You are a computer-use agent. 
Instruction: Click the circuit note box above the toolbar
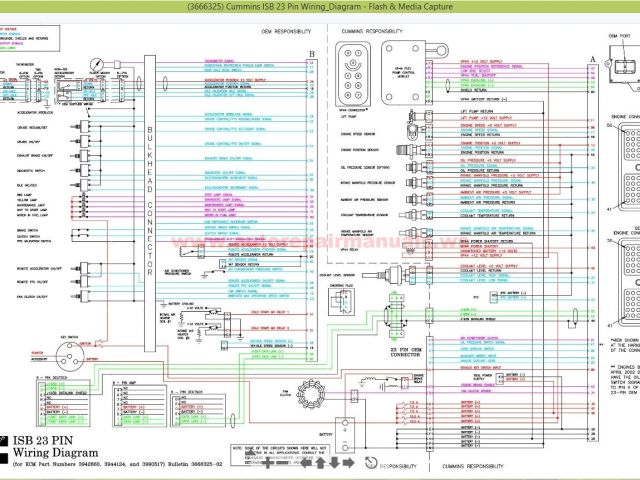(x=302, y=438)
